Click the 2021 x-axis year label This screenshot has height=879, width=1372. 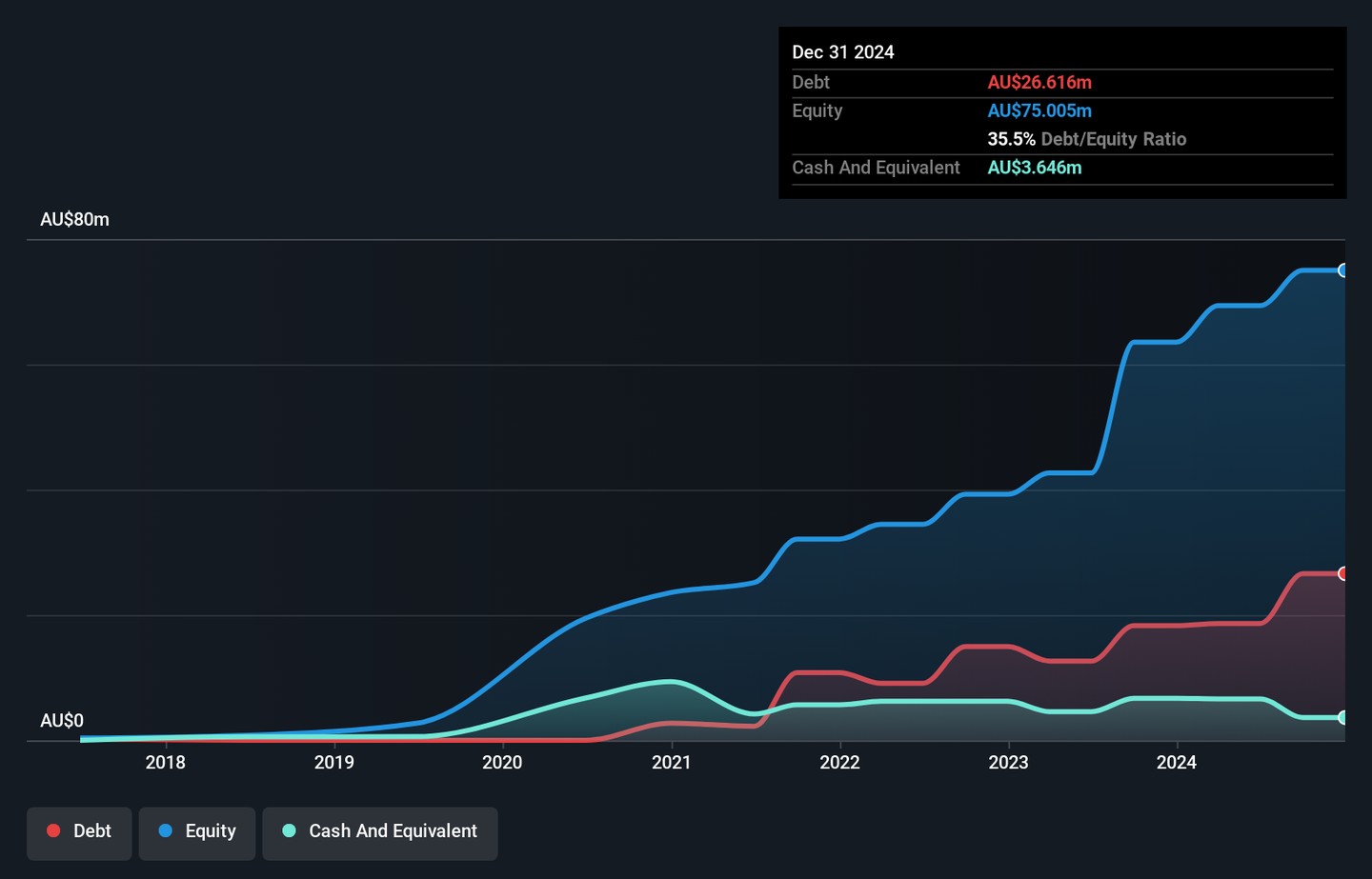(671, 762)
